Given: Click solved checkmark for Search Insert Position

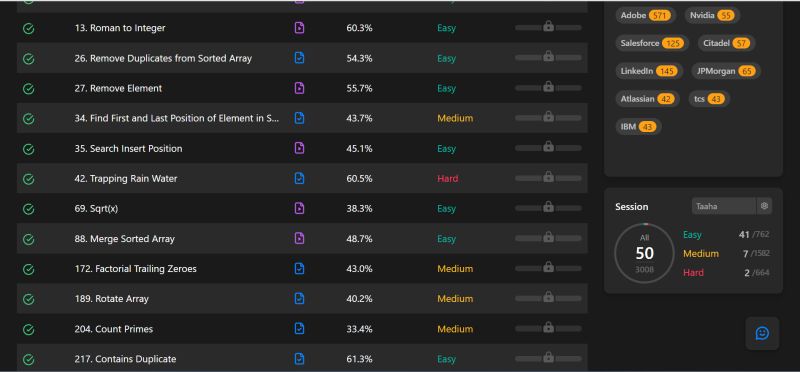Looking at the screenshot, I should click(29, 149).
